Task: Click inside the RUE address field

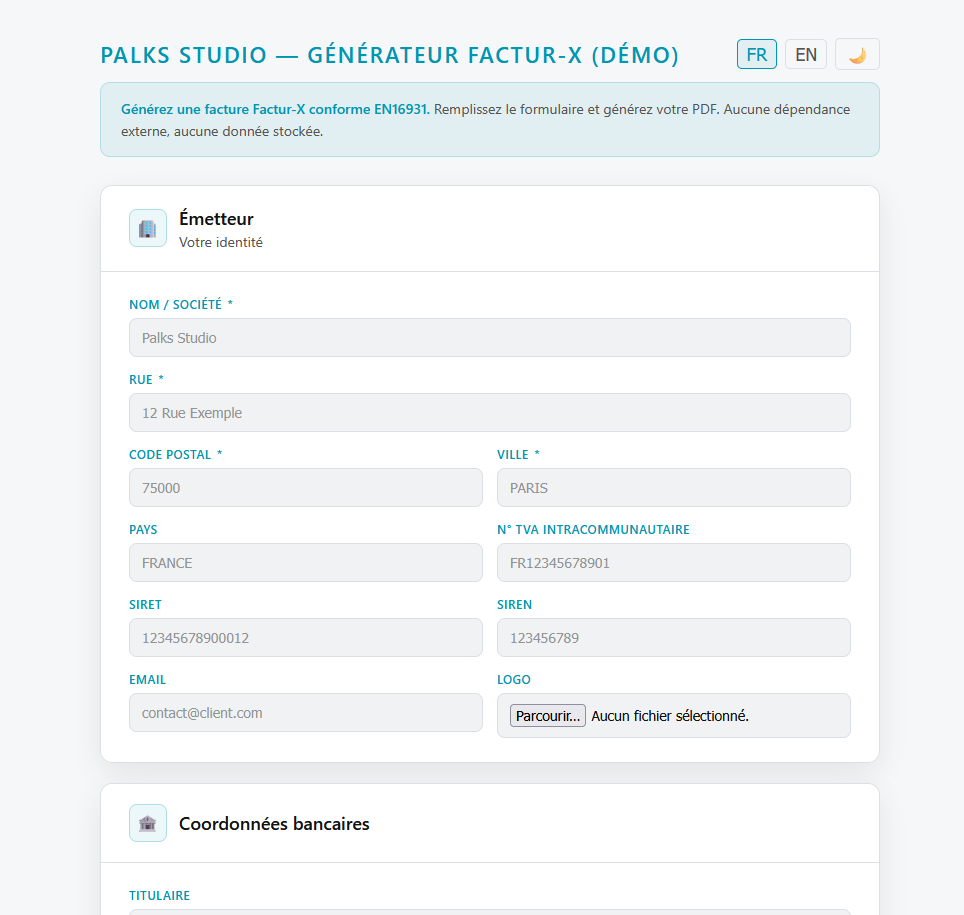Action: pos(489,412)
